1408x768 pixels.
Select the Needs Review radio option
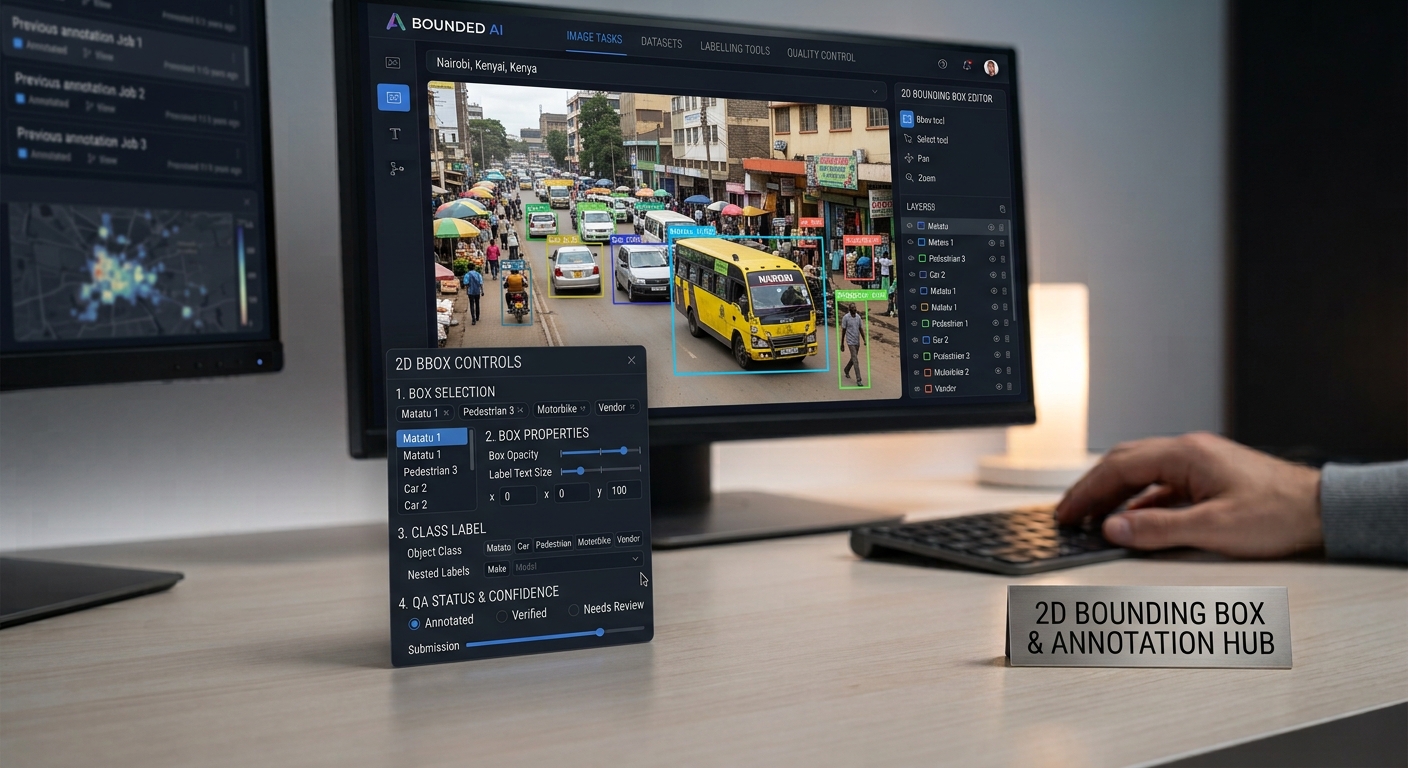[x=574, y=609]
